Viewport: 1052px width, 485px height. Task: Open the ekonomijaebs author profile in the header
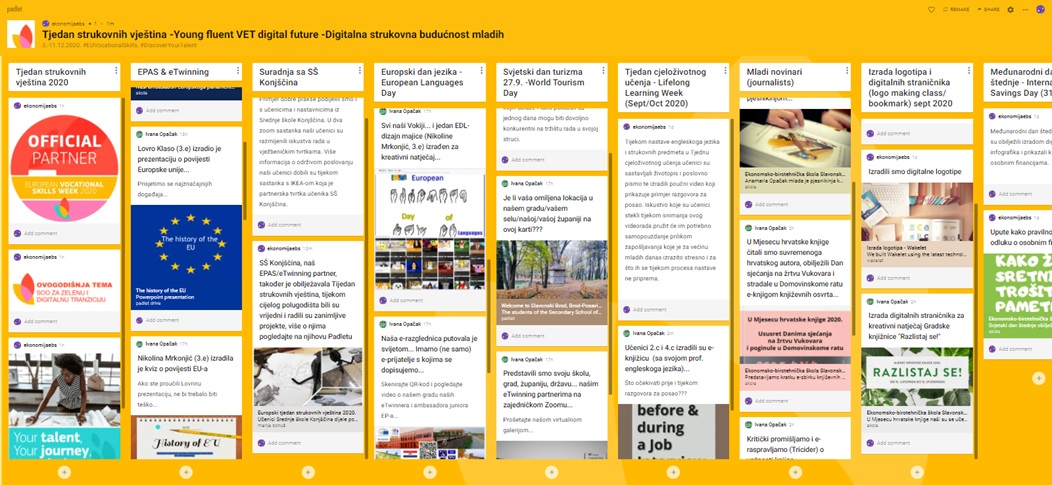point(68,23)
